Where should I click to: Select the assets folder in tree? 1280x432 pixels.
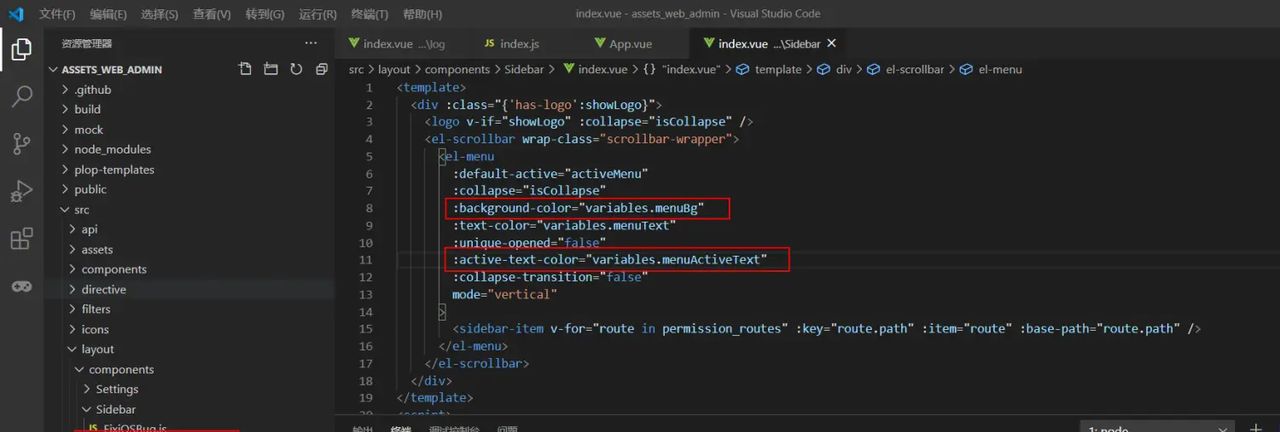(x=97, y=250)
